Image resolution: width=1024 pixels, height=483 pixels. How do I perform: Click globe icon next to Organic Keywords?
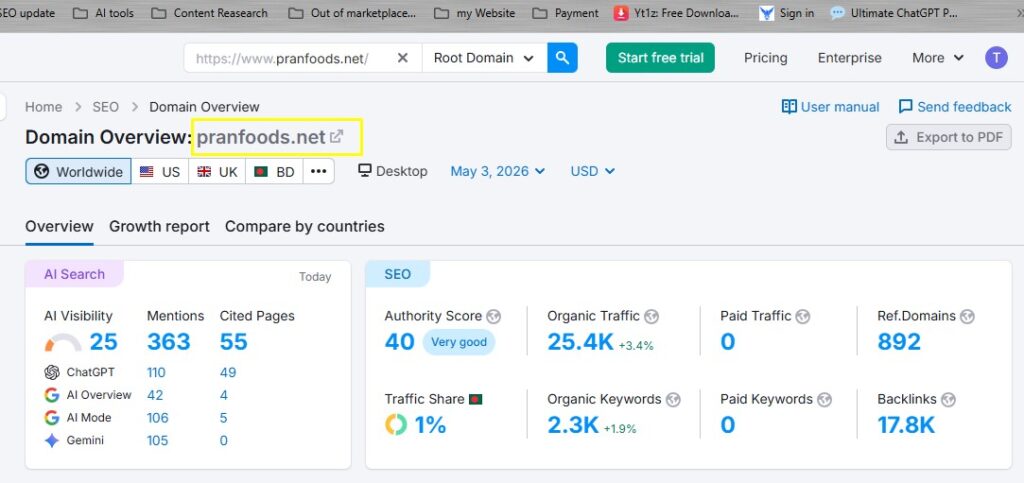tap(673, 399)
